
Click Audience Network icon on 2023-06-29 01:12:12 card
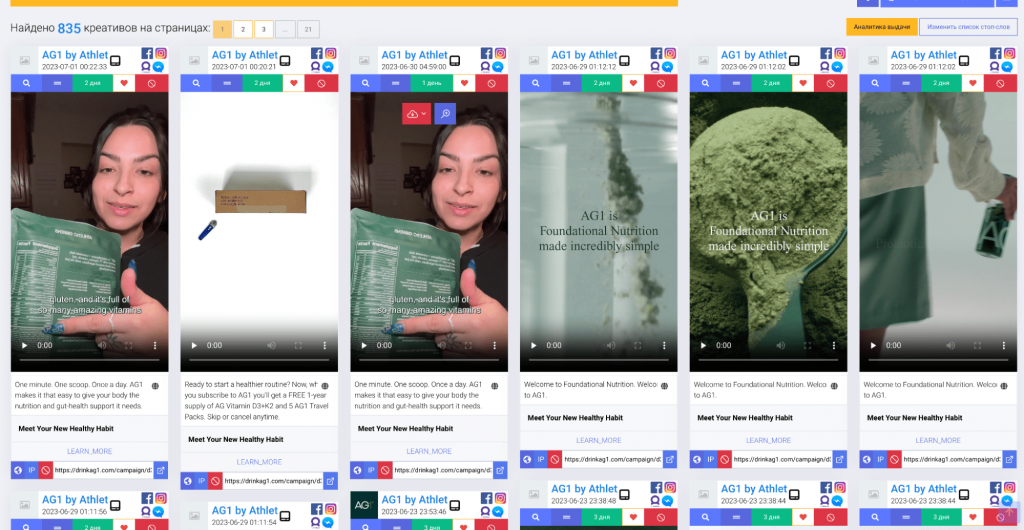(656, 67)
